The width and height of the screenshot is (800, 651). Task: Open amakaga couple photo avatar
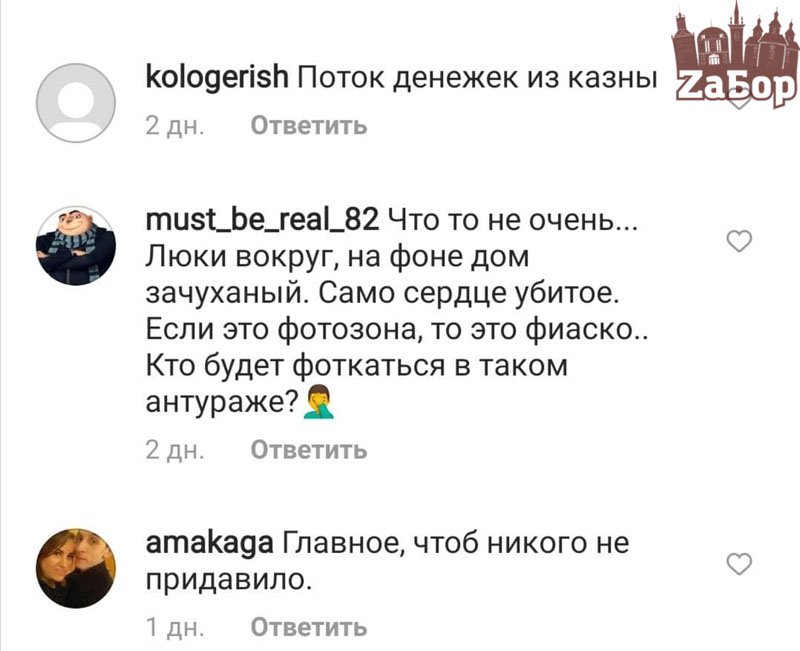click(76, 568)
